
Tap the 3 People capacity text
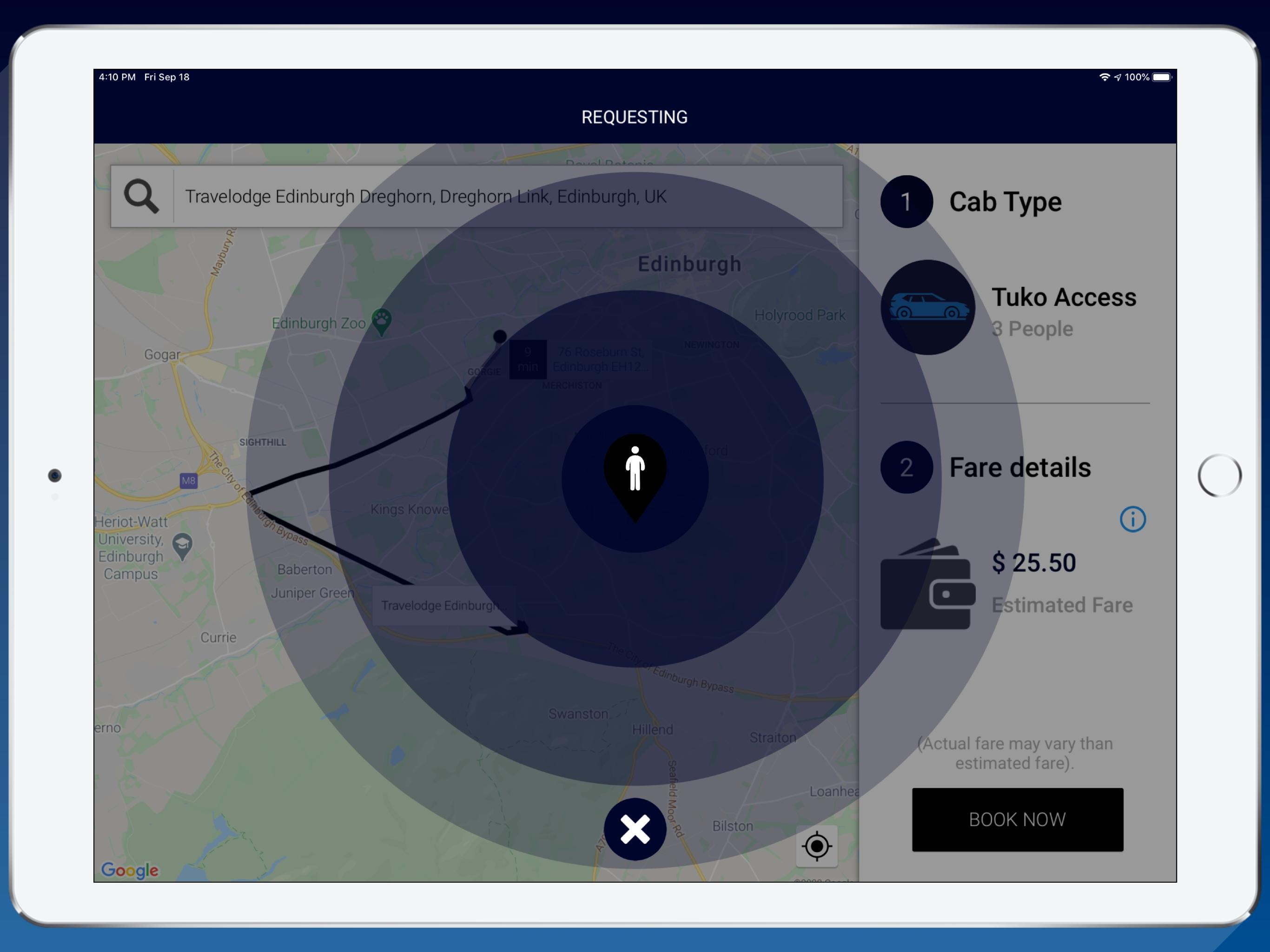pyautogui.click(x=1032, y=329)
